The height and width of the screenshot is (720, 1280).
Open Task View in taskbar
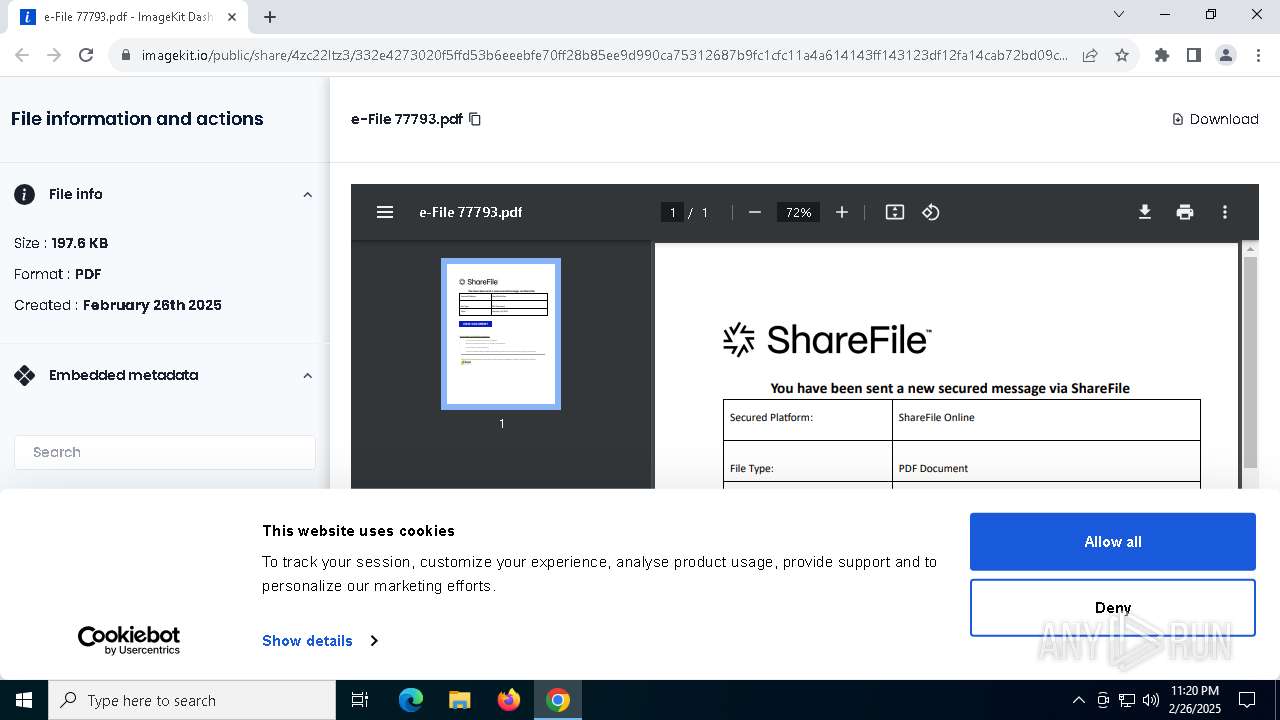tap(360, 700)
